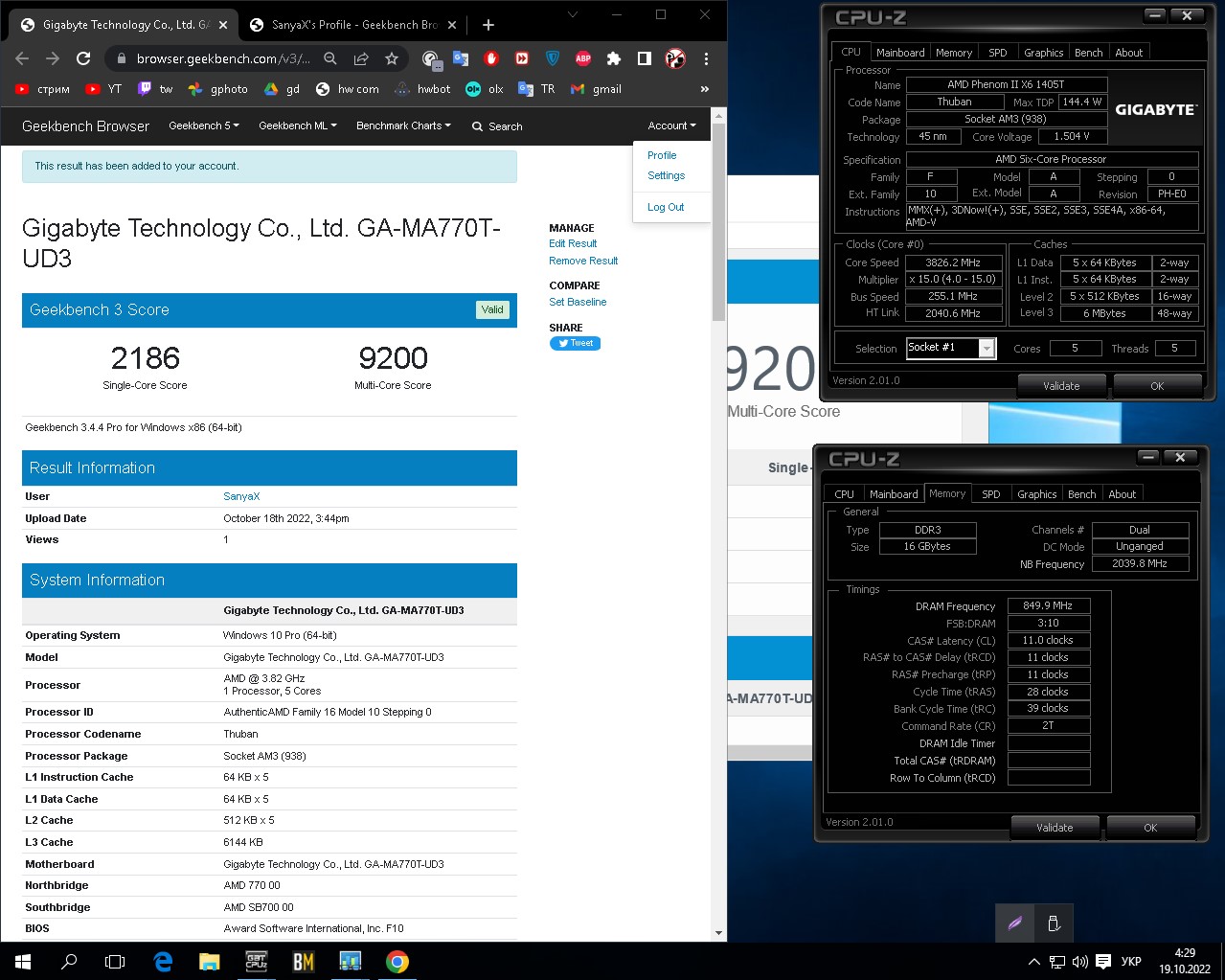Click the Chrome address bar URL
Viewport: 1225px width, 980px height.
pyautogui.click(x=223, y=58)
